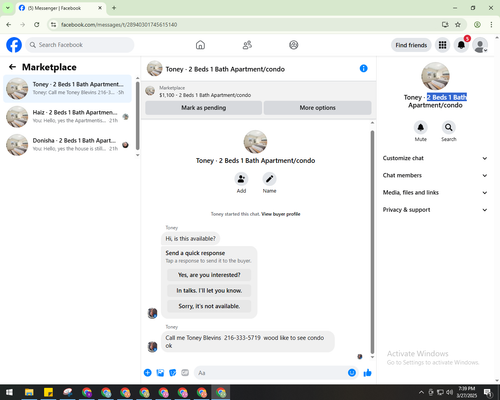Select the Messenger Facebook browser tab
The width and height of the screenshot is (500, 400).
click(61, 8)
